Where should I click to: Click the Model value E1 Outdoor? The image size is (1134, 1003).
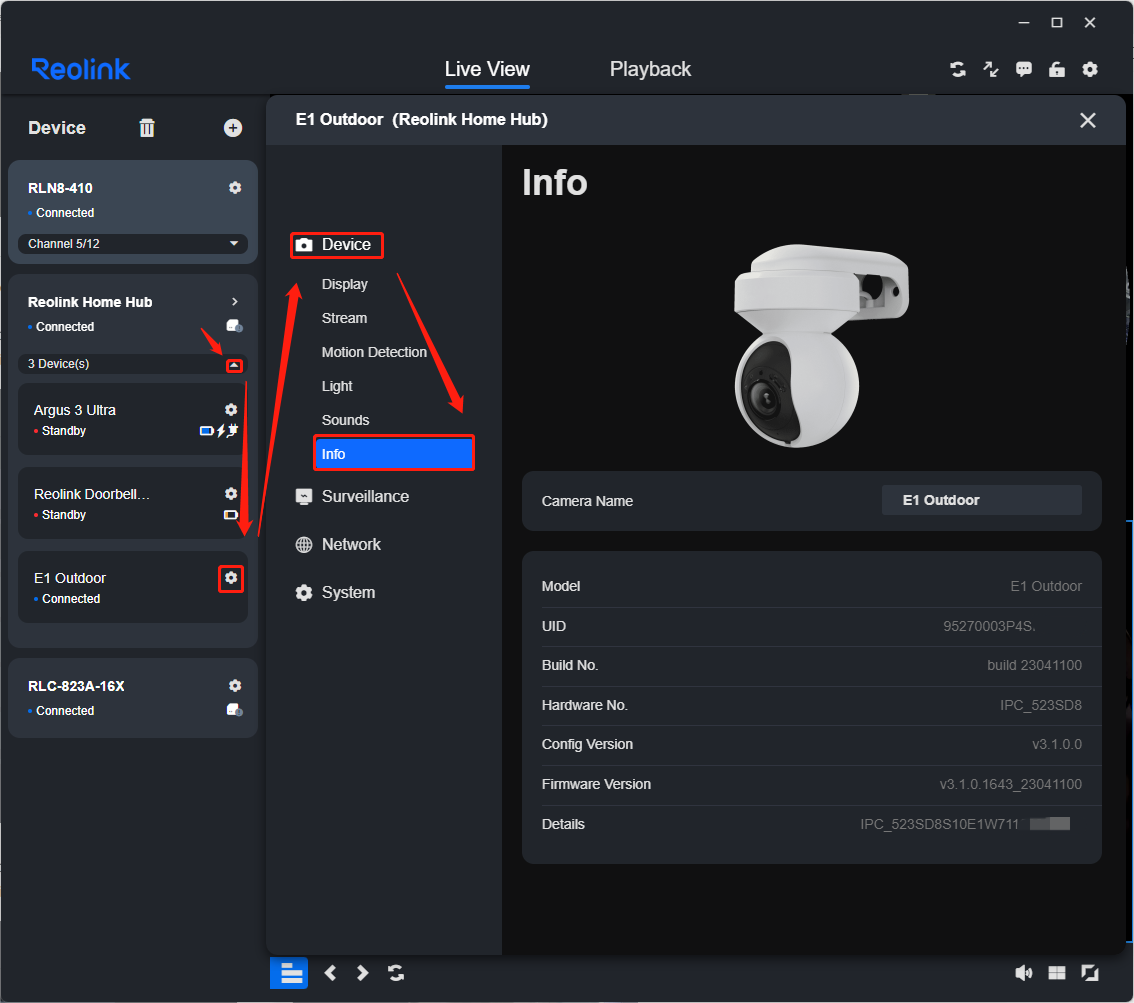coord(1046,586)
